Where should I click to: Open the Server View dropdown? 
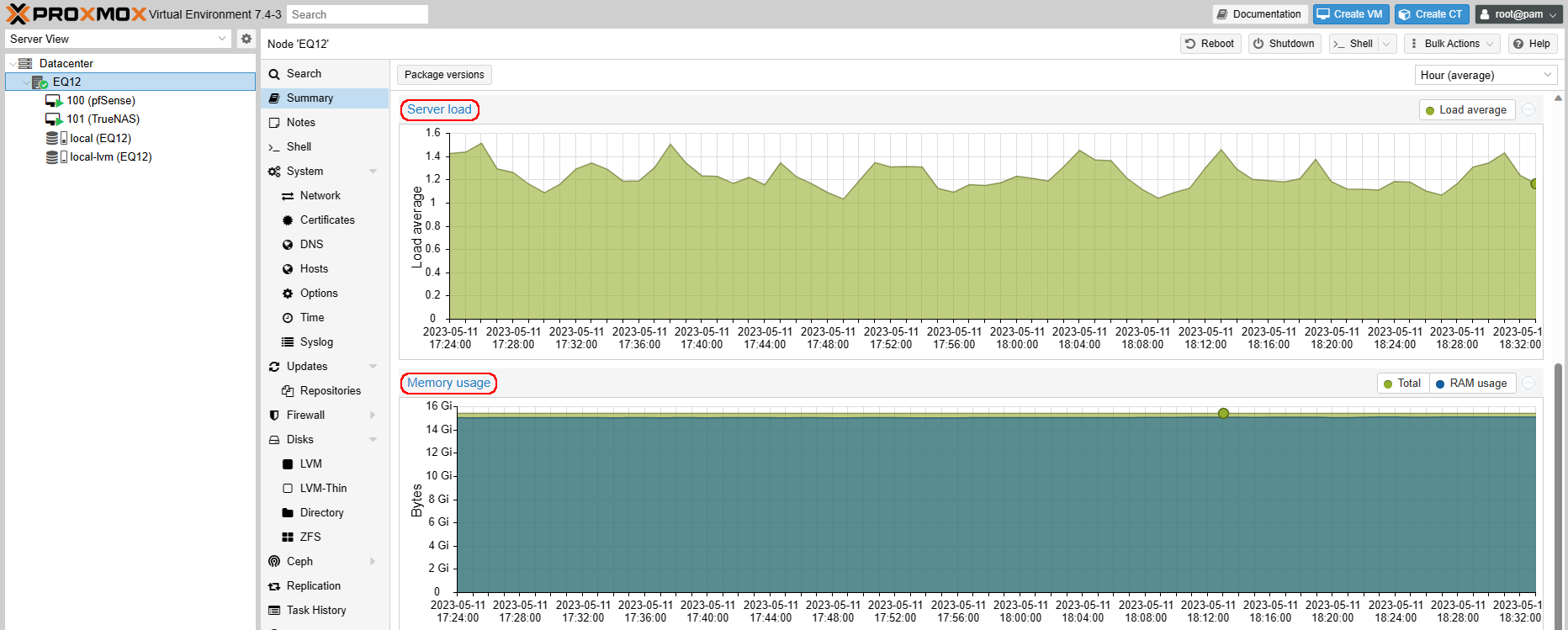(118, 39)
